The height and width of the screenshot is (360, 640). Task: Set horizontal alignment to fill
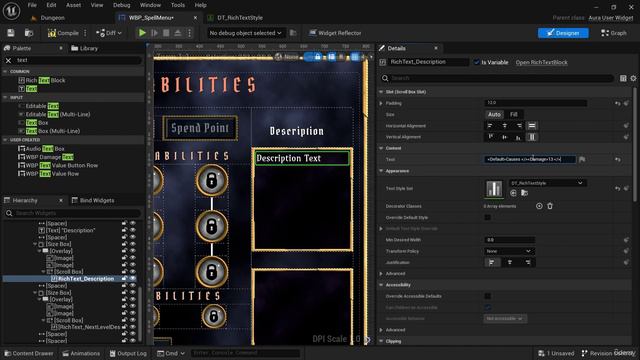pyautogui.click(x=532, y=126)
